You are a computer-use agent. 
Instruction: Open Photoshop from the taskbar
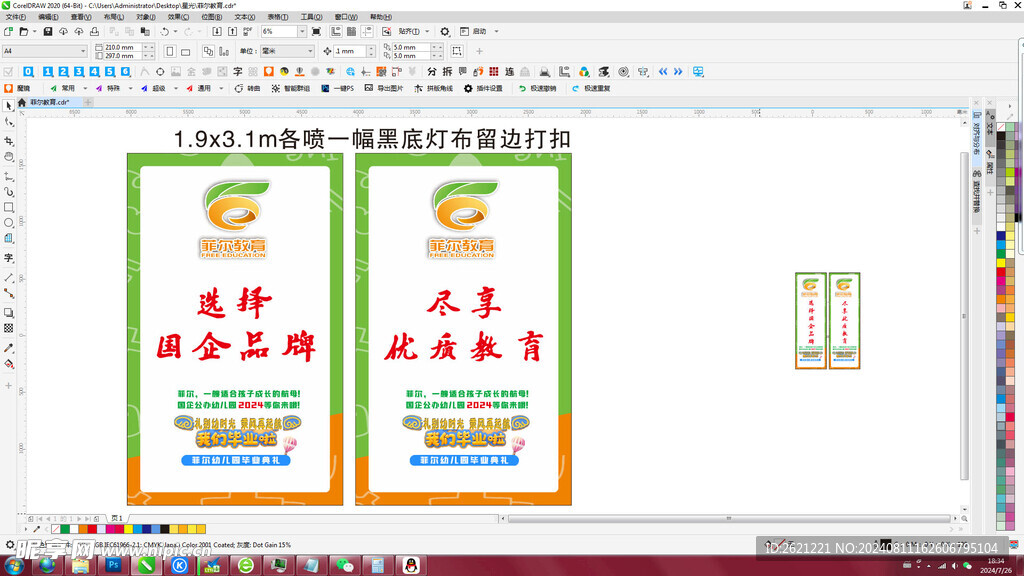[114, 565]
